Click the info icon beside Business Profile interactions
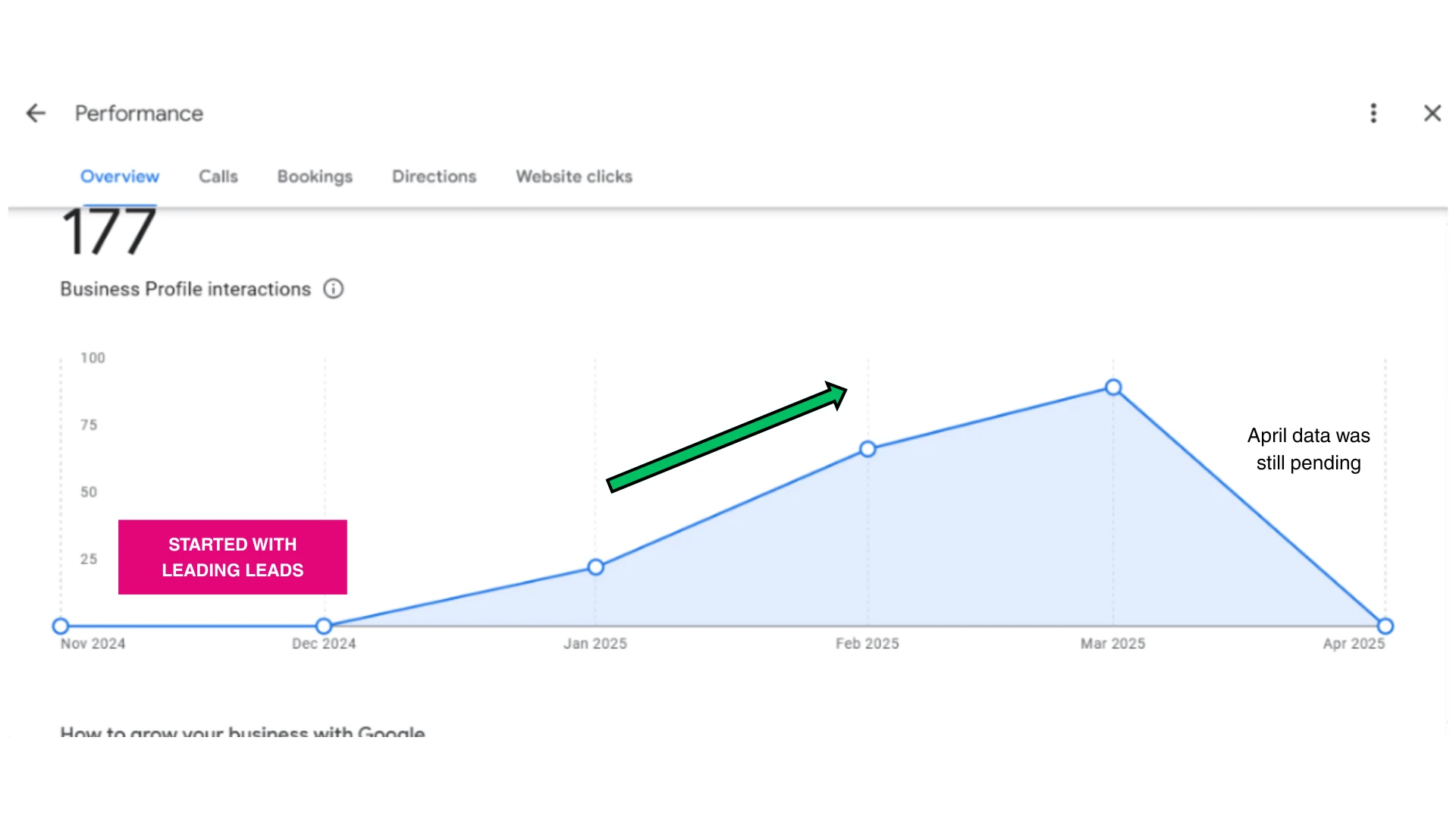Screen dimensions: 1456x819 tap(334, 289)
